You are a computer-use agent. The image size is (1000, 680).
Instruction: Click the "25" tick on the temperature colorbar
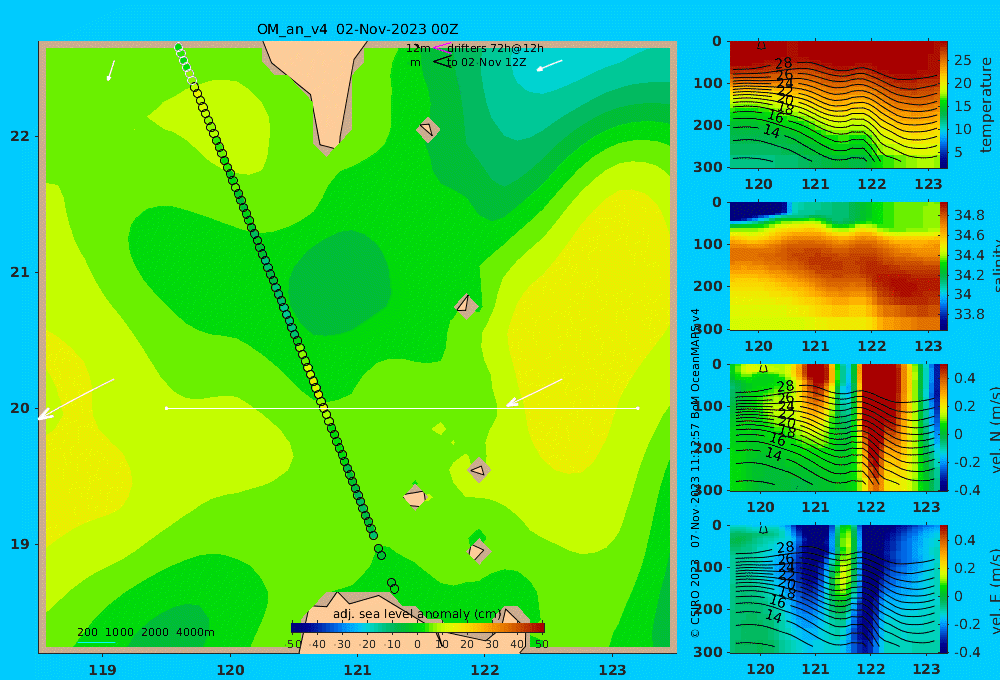pos(962,61)
